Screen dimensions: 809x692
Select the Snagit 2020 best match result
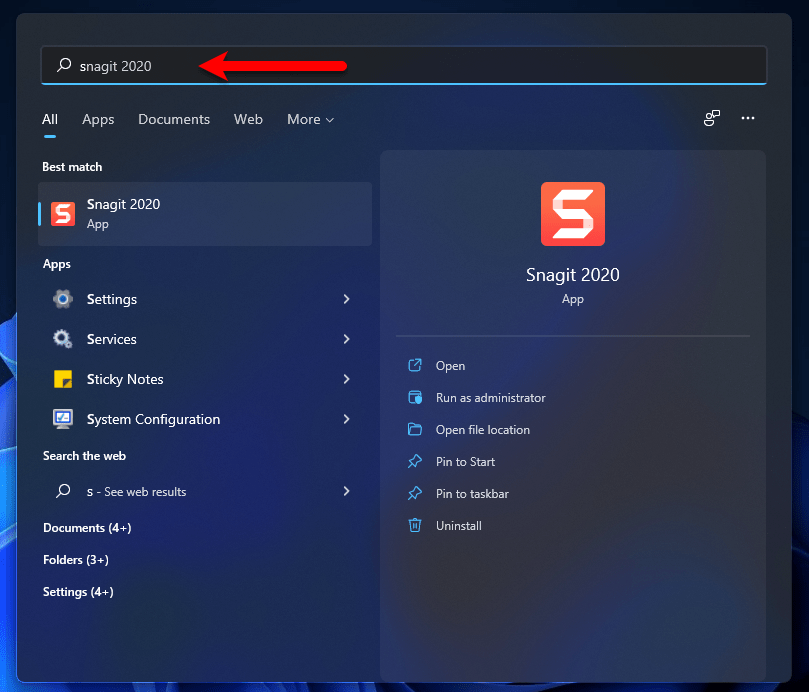pyautogui.click(x=205, y=214)
